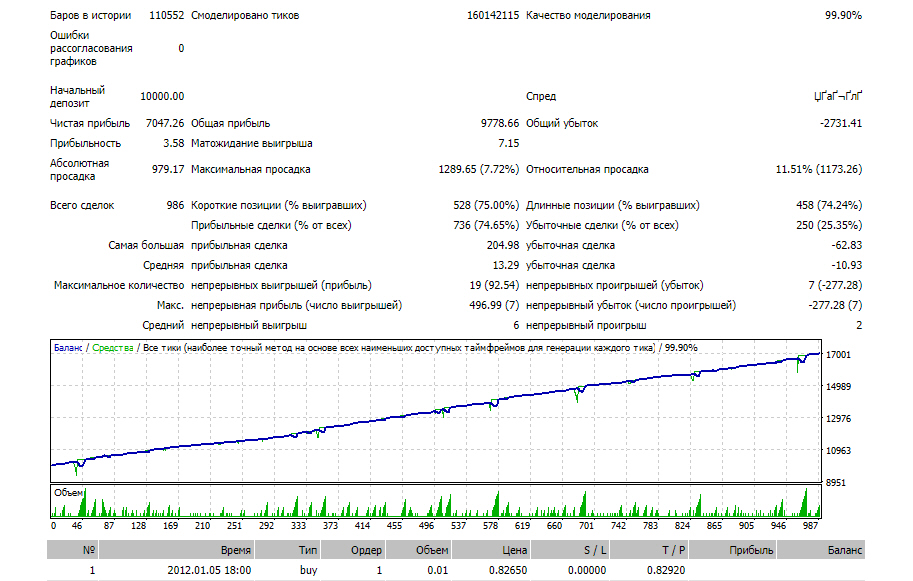
Task: Click the absolute drawdown value 979.17
Action: [168, 169]
